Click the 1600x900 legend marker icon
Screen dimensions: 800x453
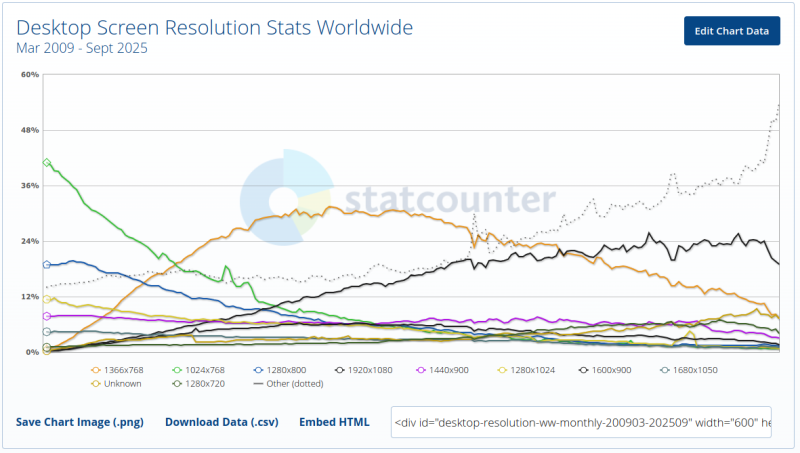[584, 370]
